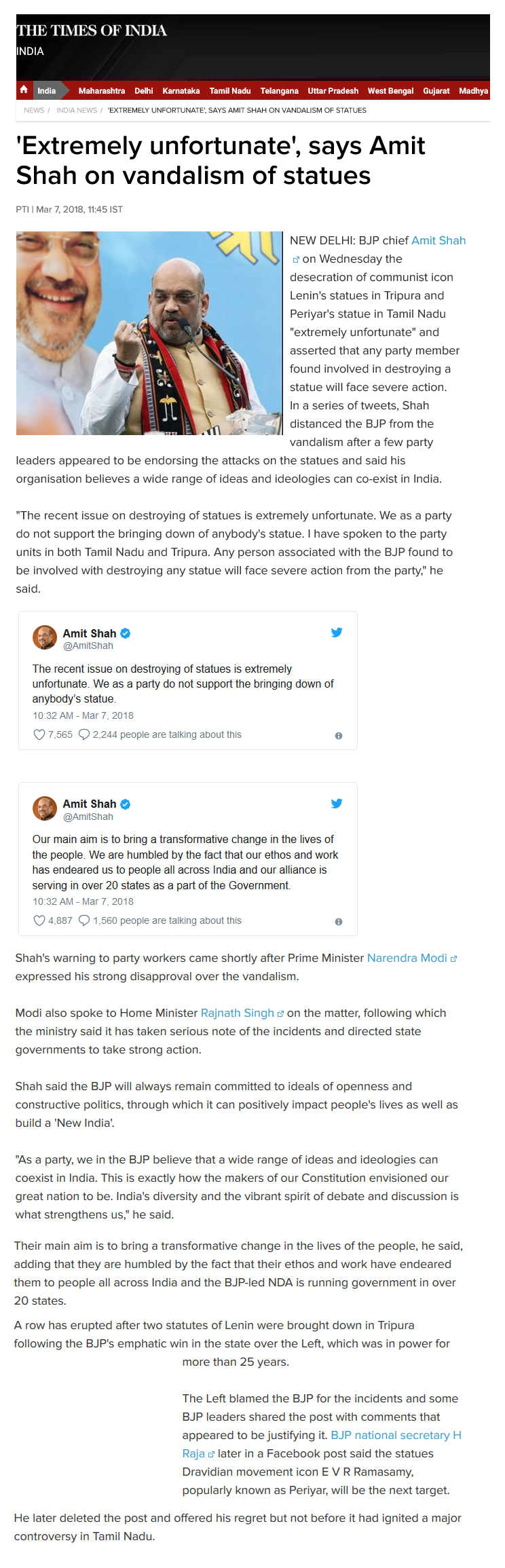Click the home icon in navigation bar
The height and width of the screenshot is (1568, 505).
click(x=24, y=90)
